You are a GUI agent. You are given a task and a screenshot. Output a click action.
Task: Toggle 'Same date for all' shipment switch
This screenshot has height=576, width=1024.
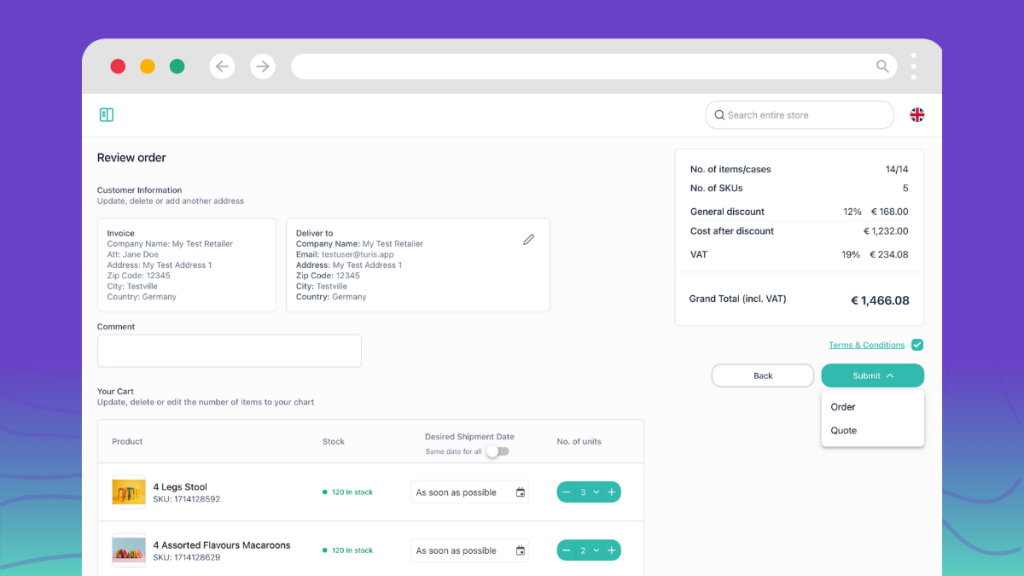[496, 451]
